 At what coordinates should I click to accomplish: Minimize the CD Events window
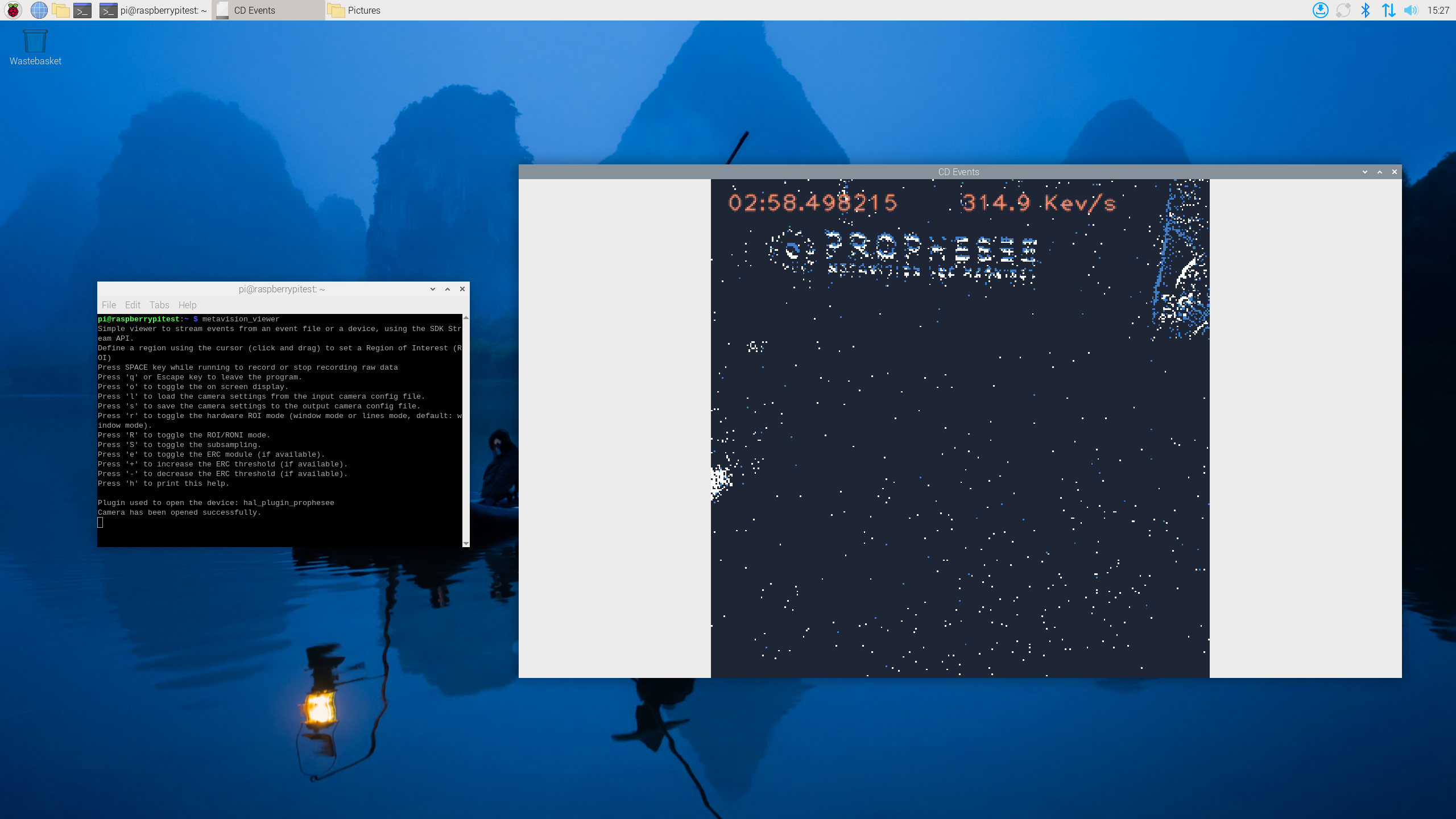coord(1365,172)
